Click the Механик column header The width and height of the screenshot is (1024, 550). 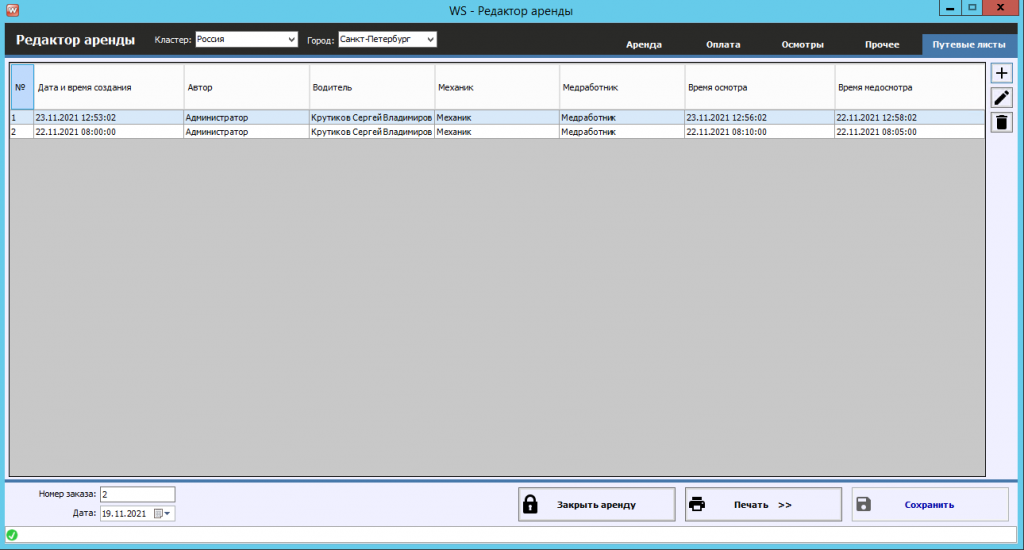click(x=497, y=87)
